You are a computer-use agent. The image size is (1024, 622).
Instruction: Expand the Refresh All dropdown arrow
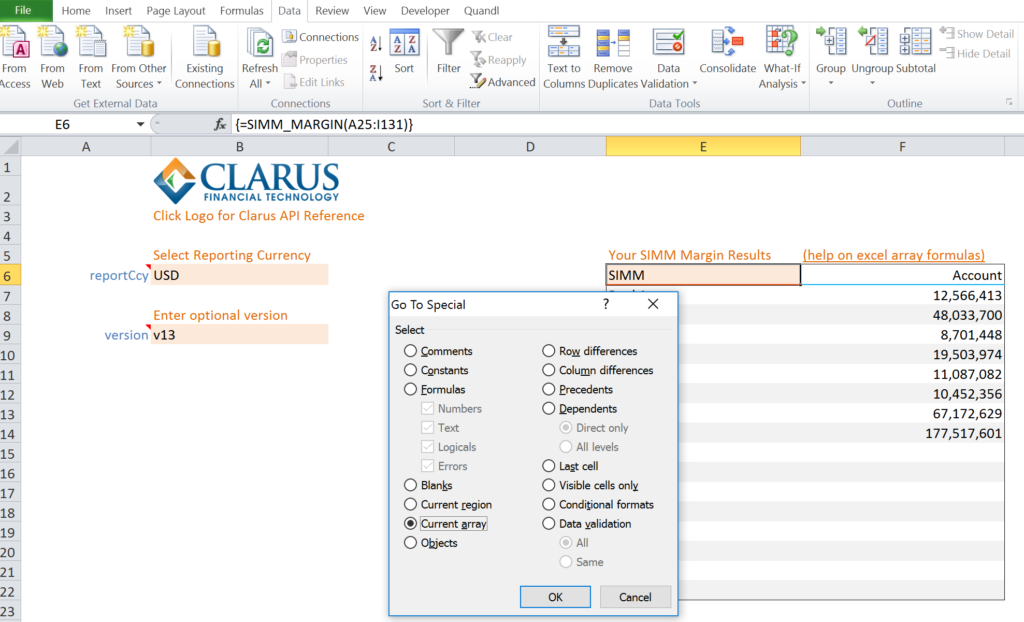point(268,84)
